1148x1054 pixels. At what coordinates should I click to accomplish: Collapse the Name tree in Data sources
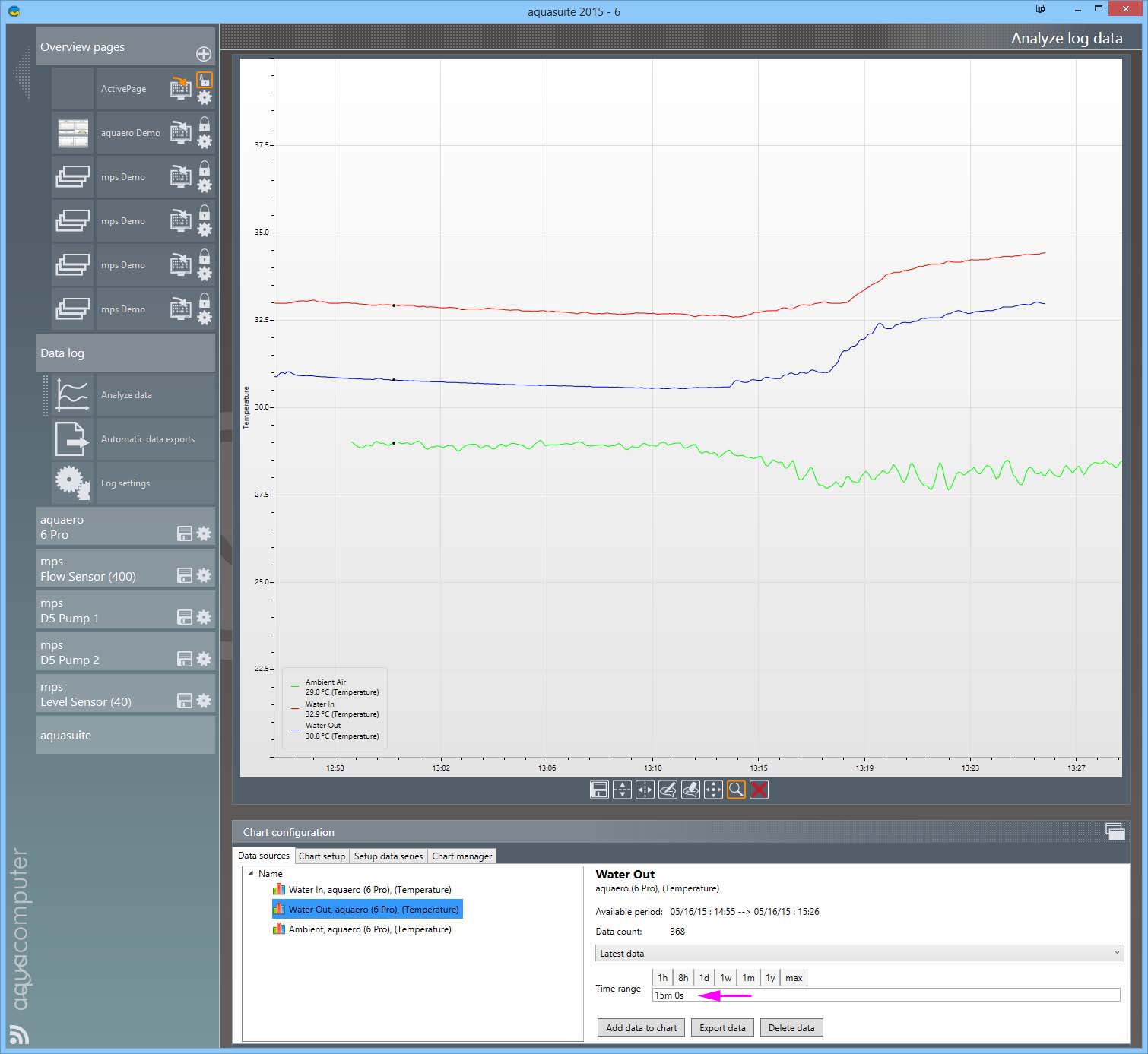(251, 874)
